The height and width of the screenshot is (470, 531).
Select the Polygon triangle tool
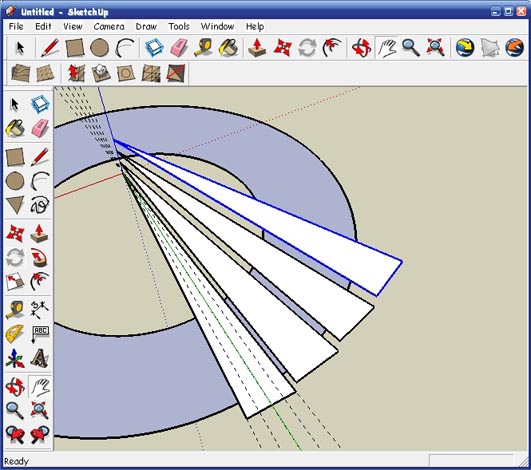click(x=15, y=205)
